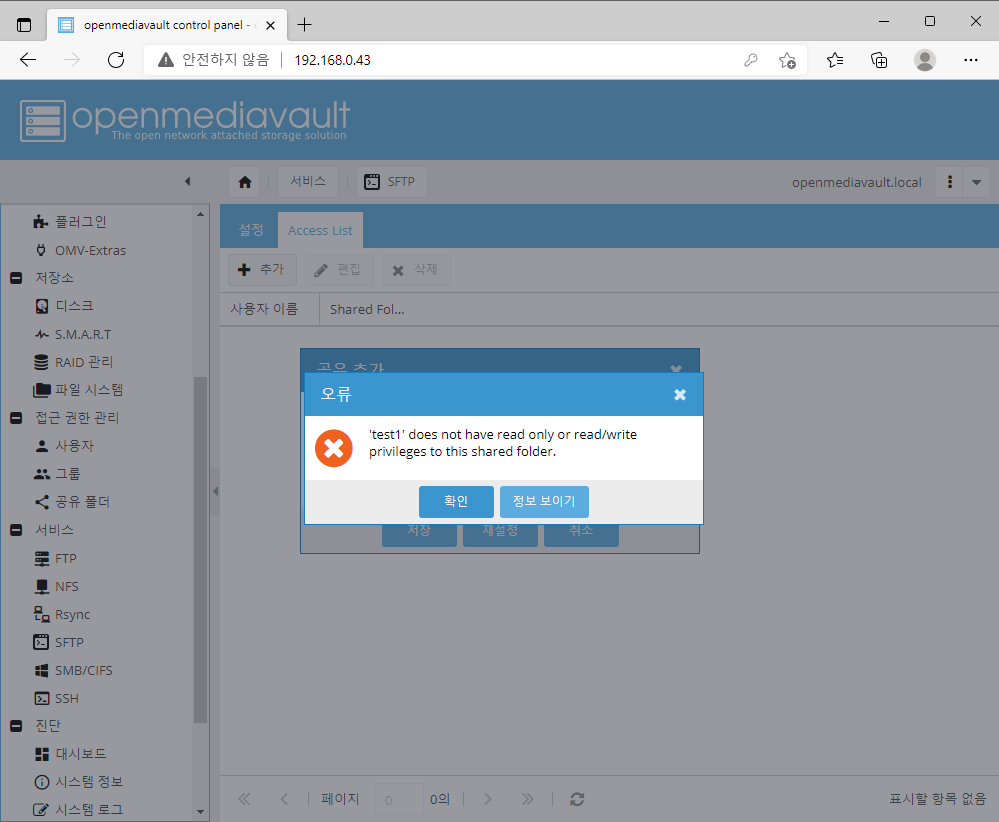Sort by 사용자 이름 column header
Screen dimensions: 999x822
point(270,309)
